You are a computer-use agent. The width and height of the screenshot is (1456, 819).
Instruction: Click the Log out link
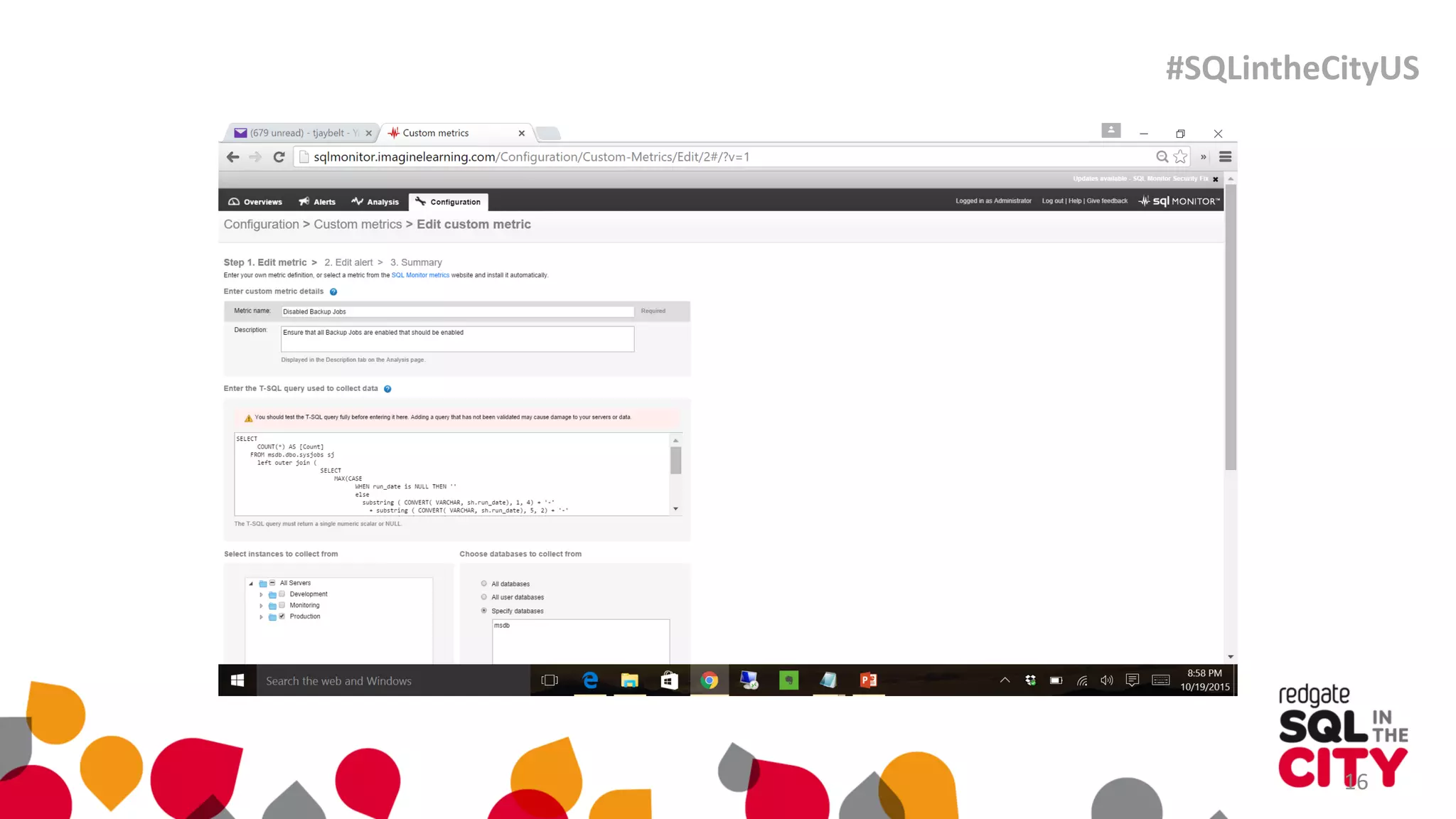pos(1052,201)
